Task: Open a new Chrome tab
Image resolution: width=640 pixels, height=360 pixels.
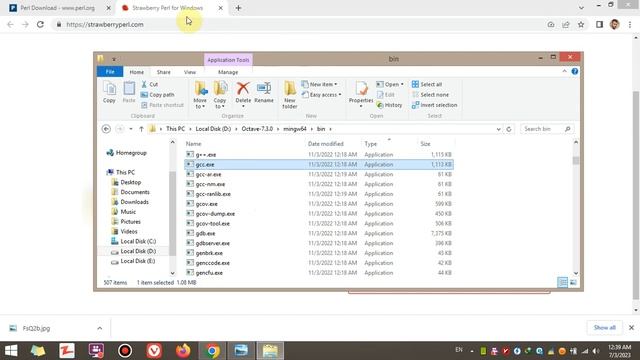Action: (238, 8)
